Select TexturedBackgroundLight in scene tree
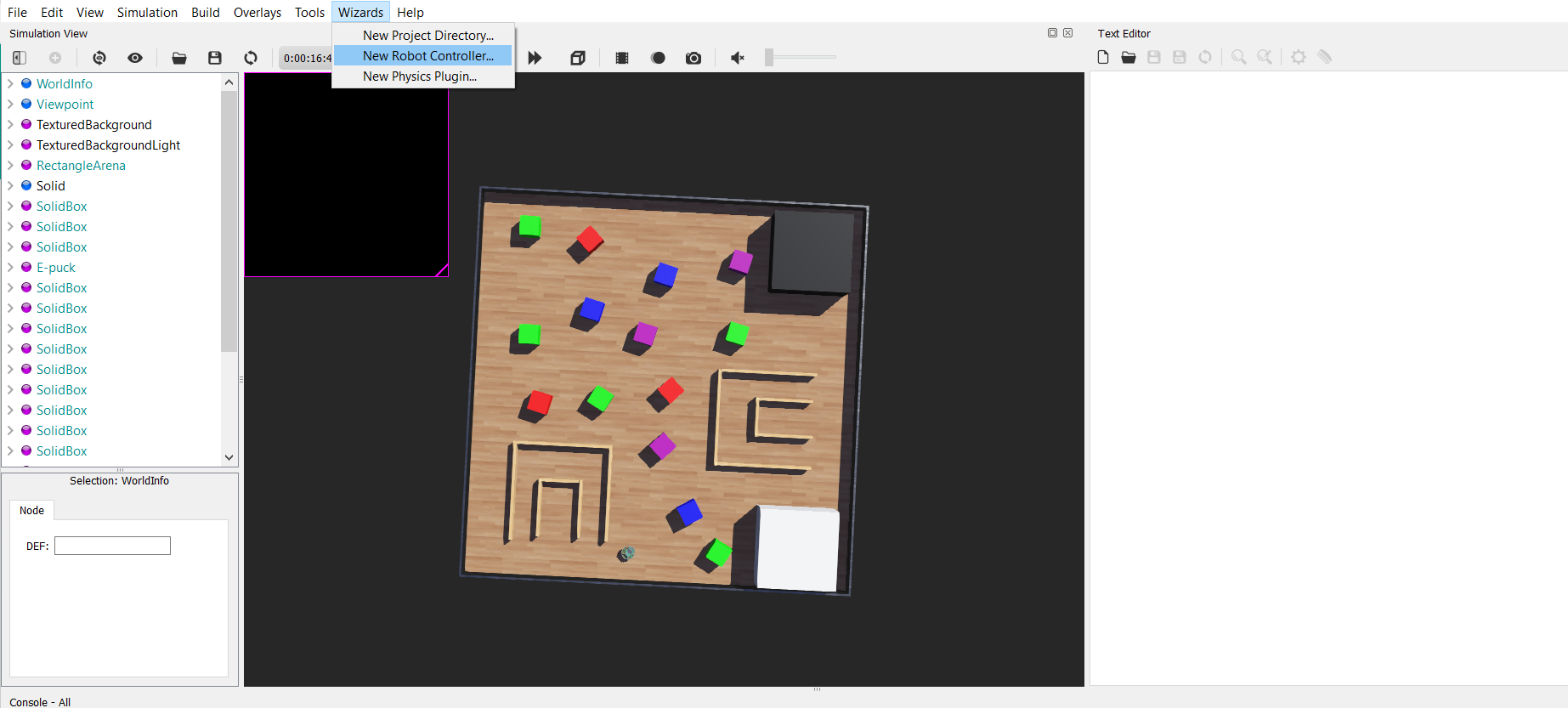The height and width of the screenshot is (708, 1568). [109, 144]
